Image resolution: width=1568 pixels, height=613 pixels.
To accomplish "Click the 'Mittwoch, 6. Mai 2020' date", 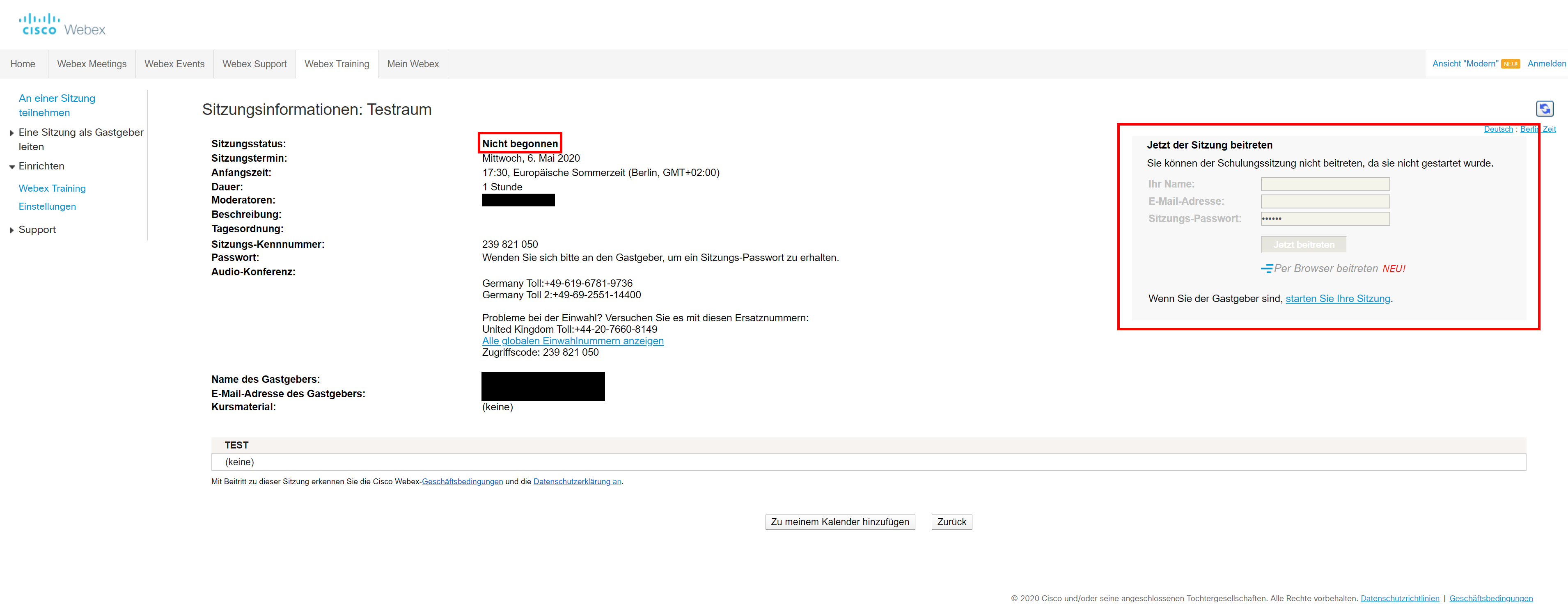I will point(531,158).
